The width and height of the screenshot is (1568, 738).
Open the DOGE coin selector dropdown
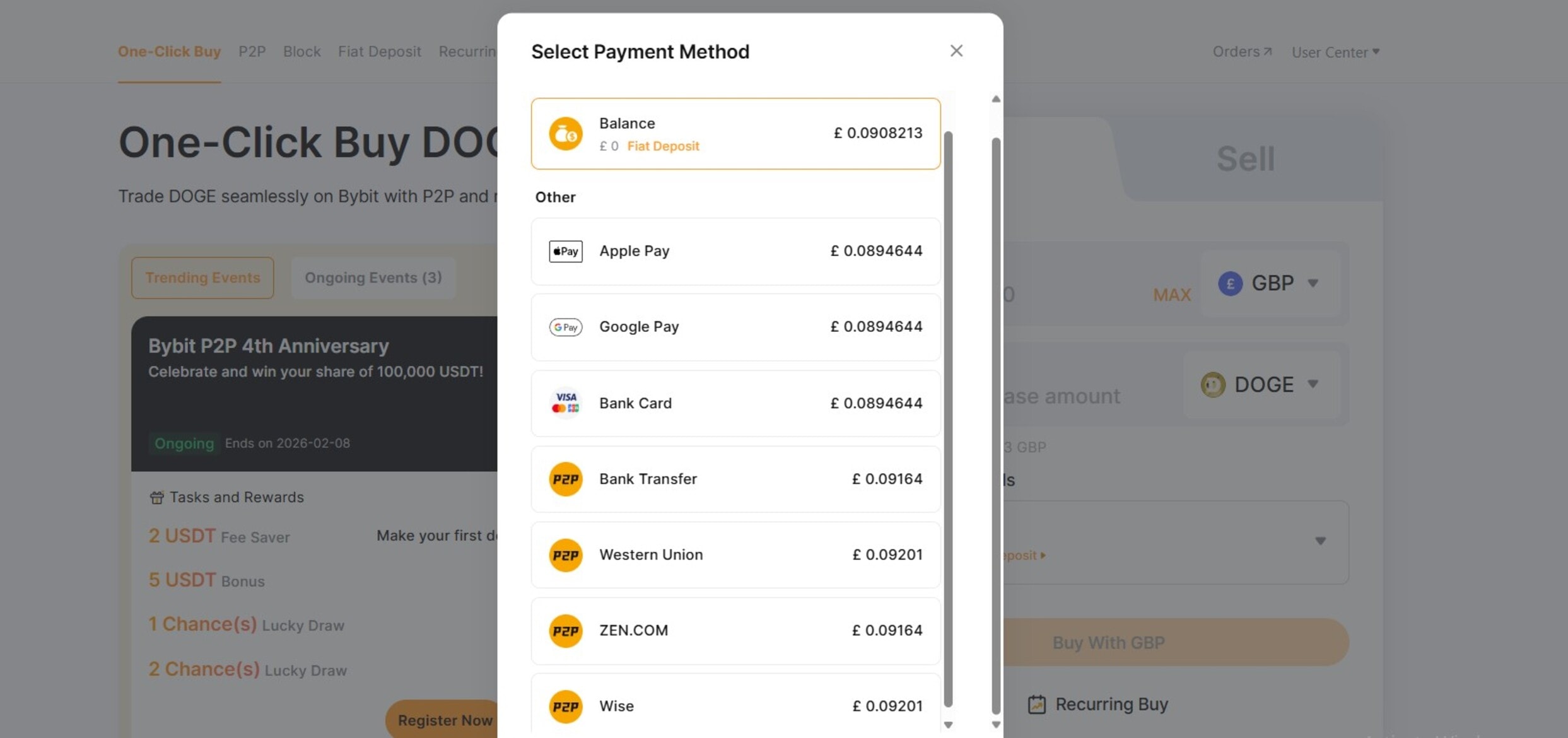coord(1314,385)
